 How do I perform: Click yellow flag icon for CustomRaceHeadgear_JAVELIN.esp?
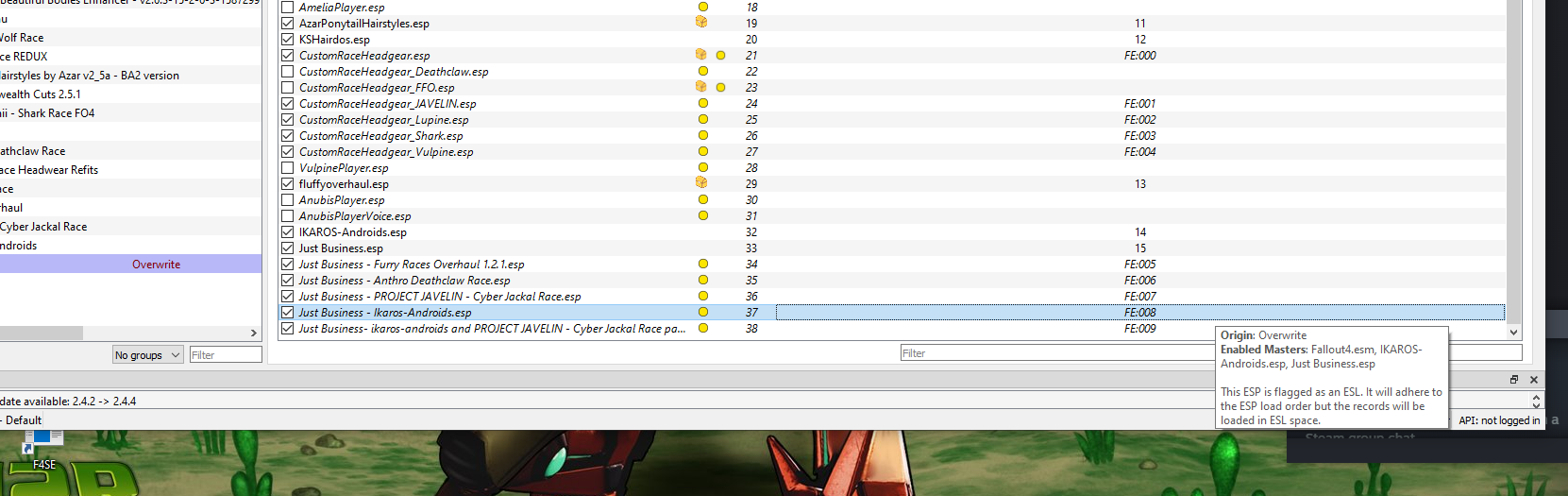(703, 103)
